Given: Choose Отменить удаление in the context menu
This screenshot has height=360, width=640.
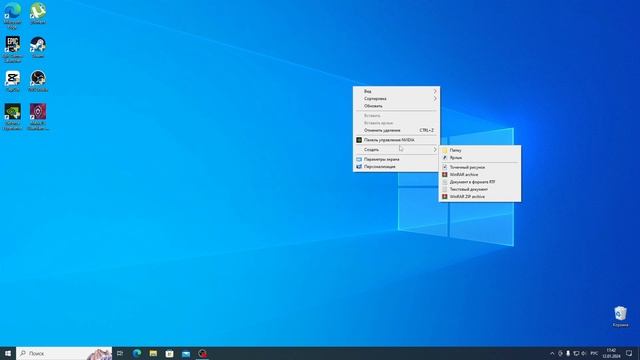Looking at the screenshot, I should 396,130.
